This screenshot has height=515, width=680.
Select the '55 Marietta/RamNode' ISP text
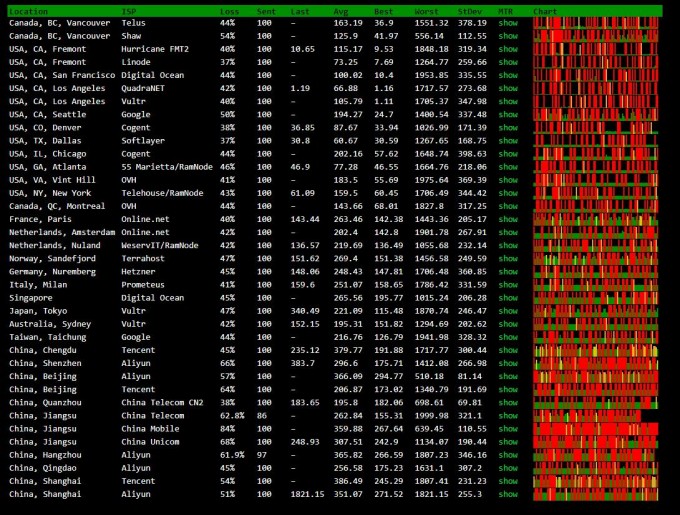tap(167, 167)
